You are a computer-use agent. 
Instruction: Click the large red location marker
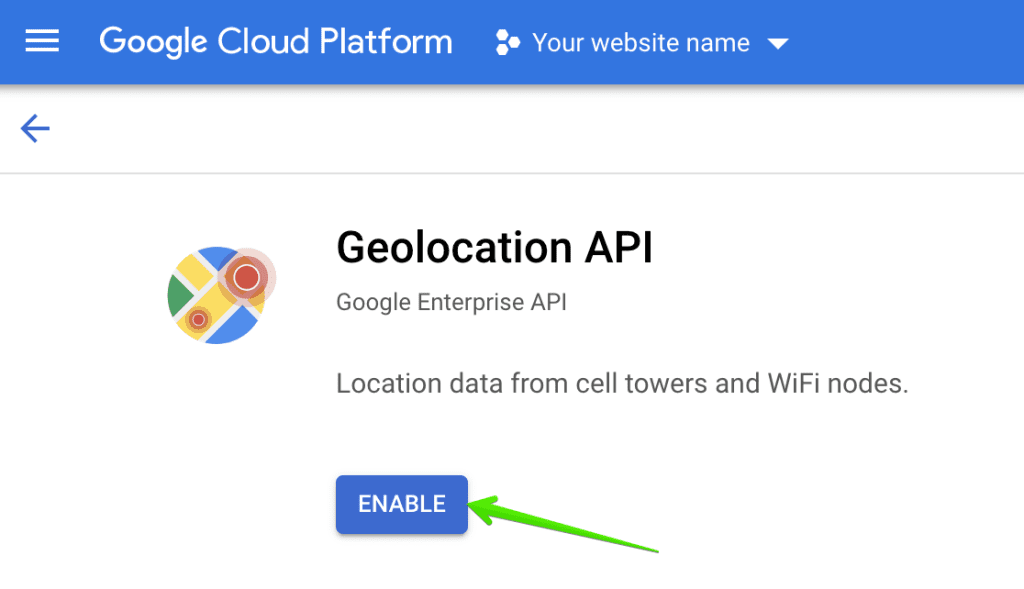tap(246, 277)
